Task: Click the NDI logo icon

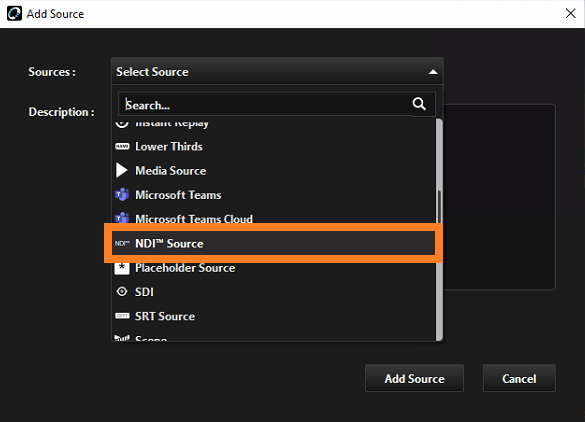Action: pos(122,243)
